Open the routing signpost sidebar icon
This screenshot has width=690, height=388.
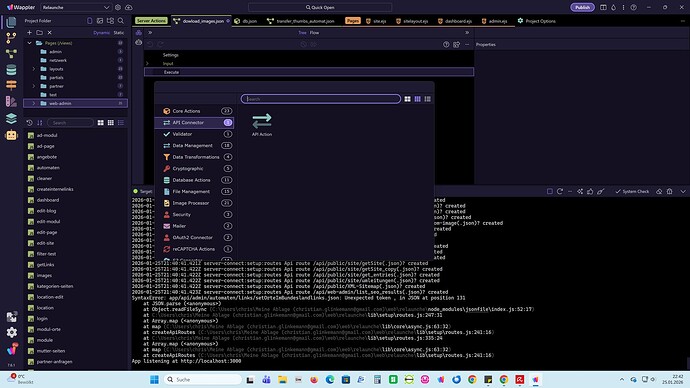pyautogui.click(x=11, y=85)
